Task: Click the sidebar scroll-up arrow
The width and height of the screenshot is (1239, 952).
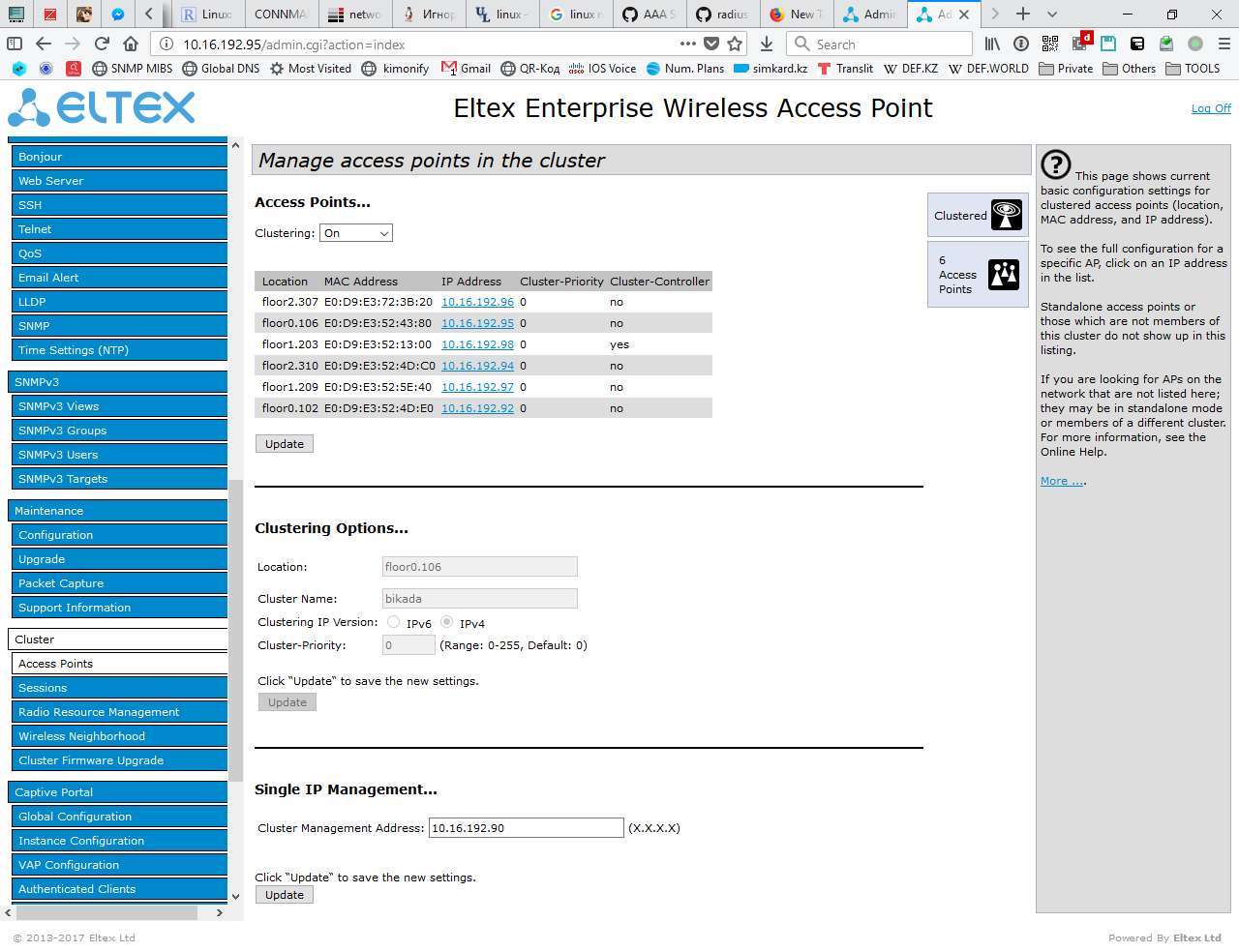Action: 235,145
